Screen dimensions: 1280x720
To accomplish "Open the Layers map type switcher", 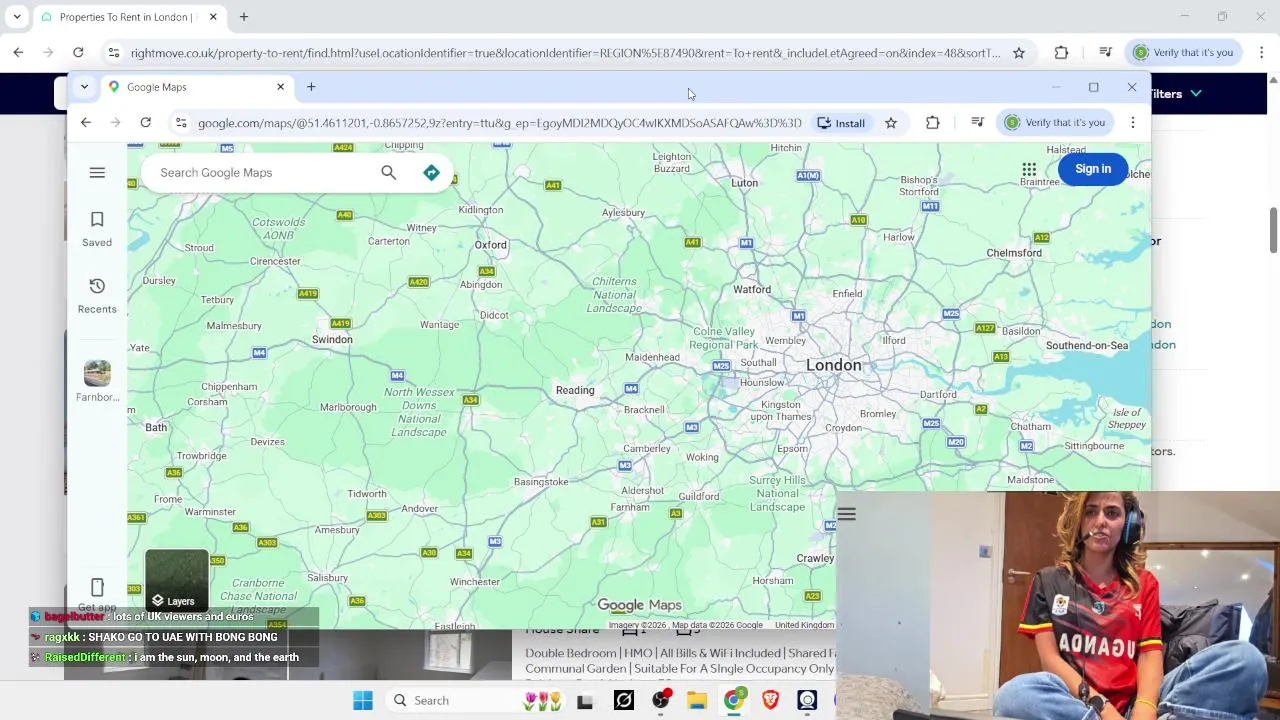I will pyautogui.click(x=177, y=580).
